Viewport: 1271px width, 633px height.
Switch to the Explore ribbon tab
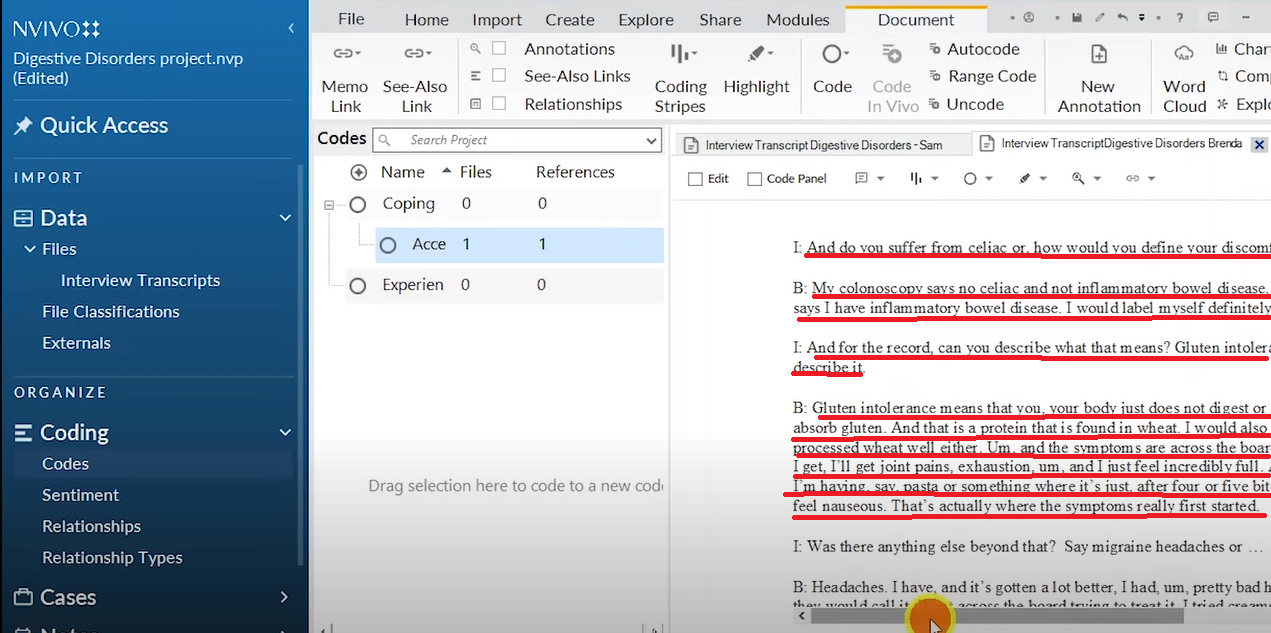(x=645, y=18)
